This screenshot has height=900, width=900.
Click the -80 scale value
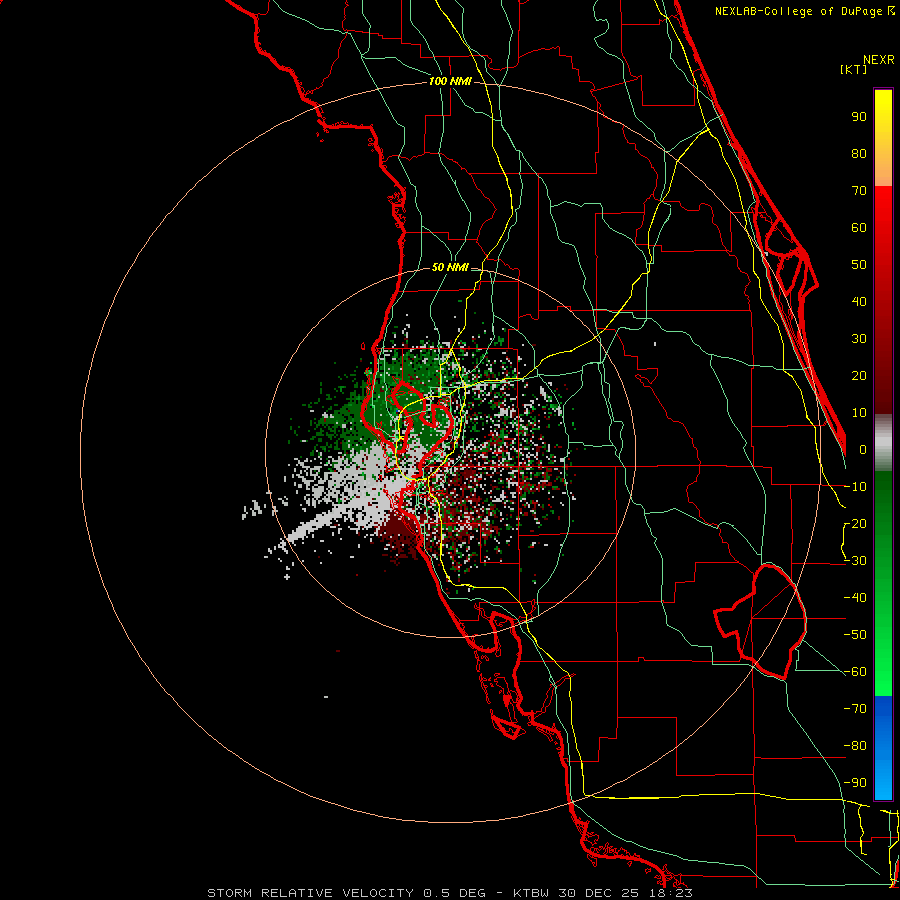point(855,746)
